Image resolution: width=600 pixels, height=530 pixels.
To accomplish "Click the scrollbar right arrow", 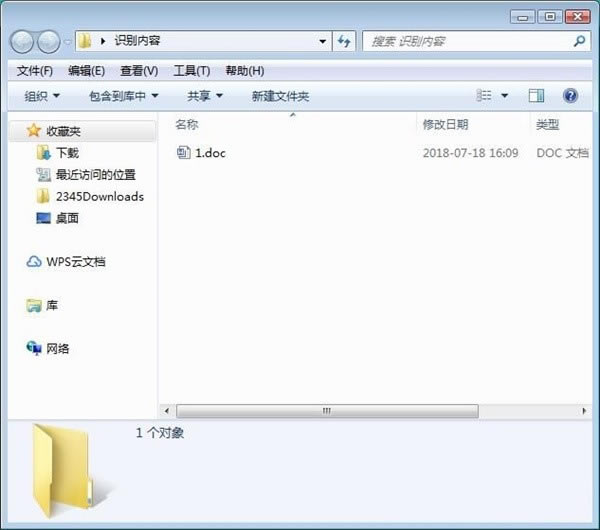I will pos(584,411).
